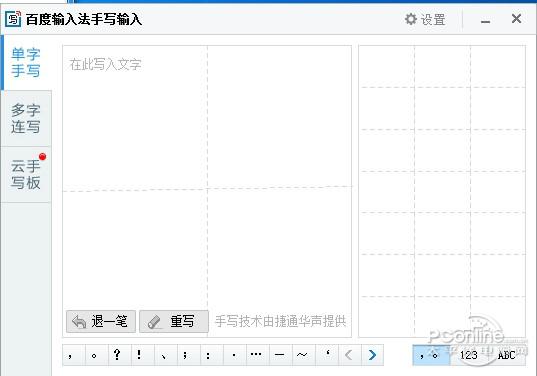Insert the question mark key
The width and height of the screenshot is (537, 376).
pos(120,355)
